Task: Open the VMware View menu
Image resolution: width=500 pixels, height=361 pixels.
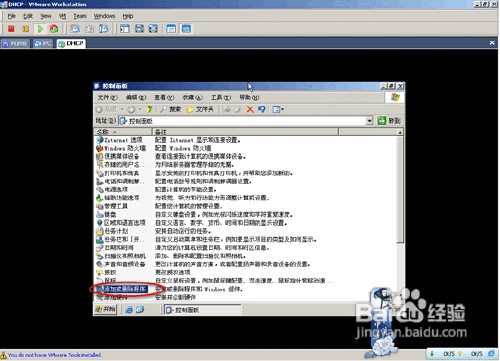Action: [46, 16]
